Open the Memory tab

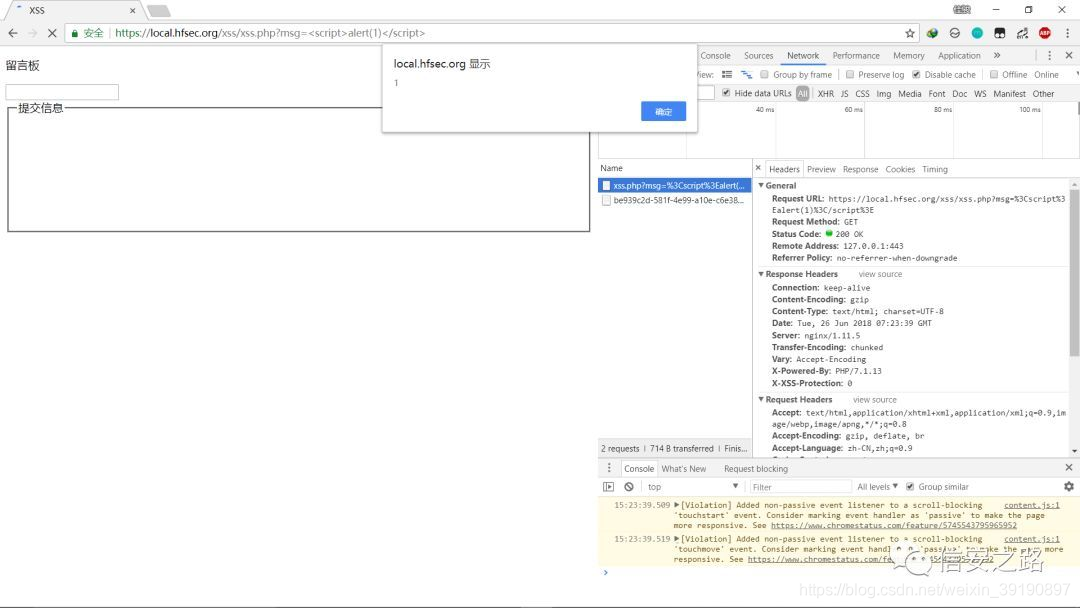908,56
